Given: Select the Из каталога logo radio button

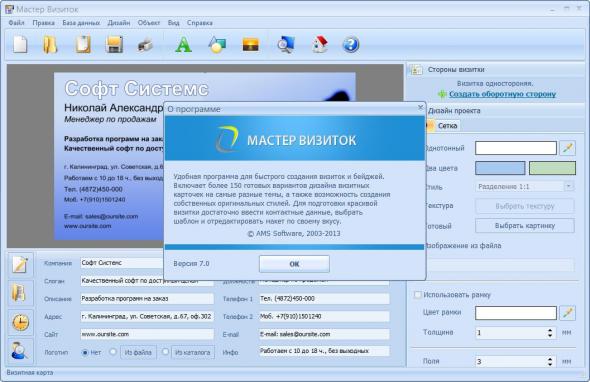Looking at the screenshot, I should pyautogui.click(x=165, y=352).
